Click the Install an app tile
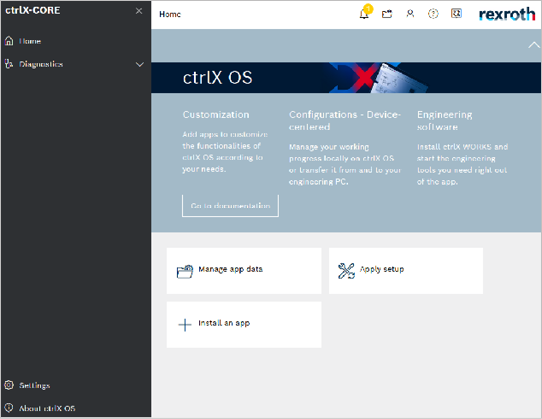 [x=244, y=325]
